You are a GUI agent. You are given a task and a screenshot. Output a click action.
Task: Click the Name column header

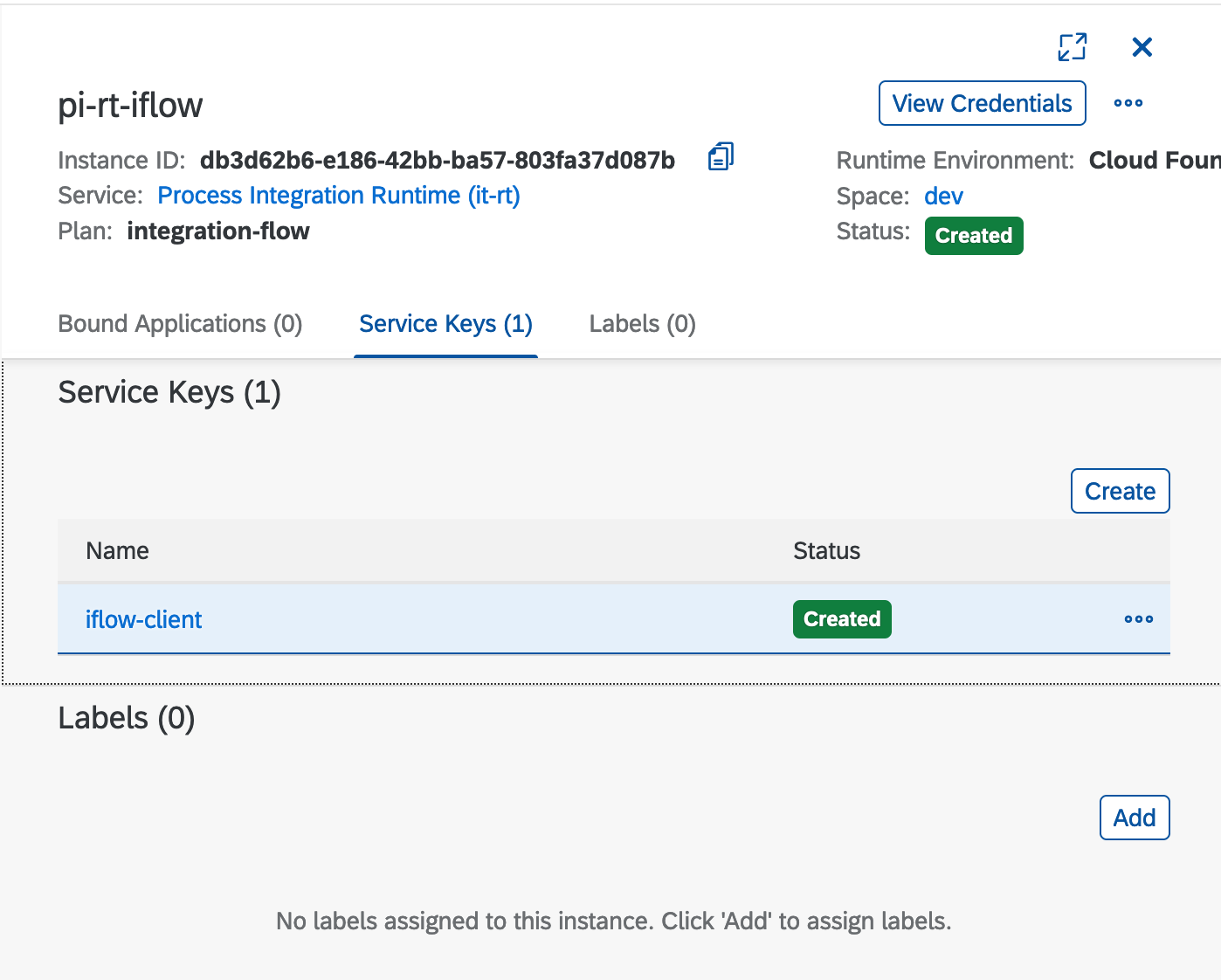click(x=118, y=551)
